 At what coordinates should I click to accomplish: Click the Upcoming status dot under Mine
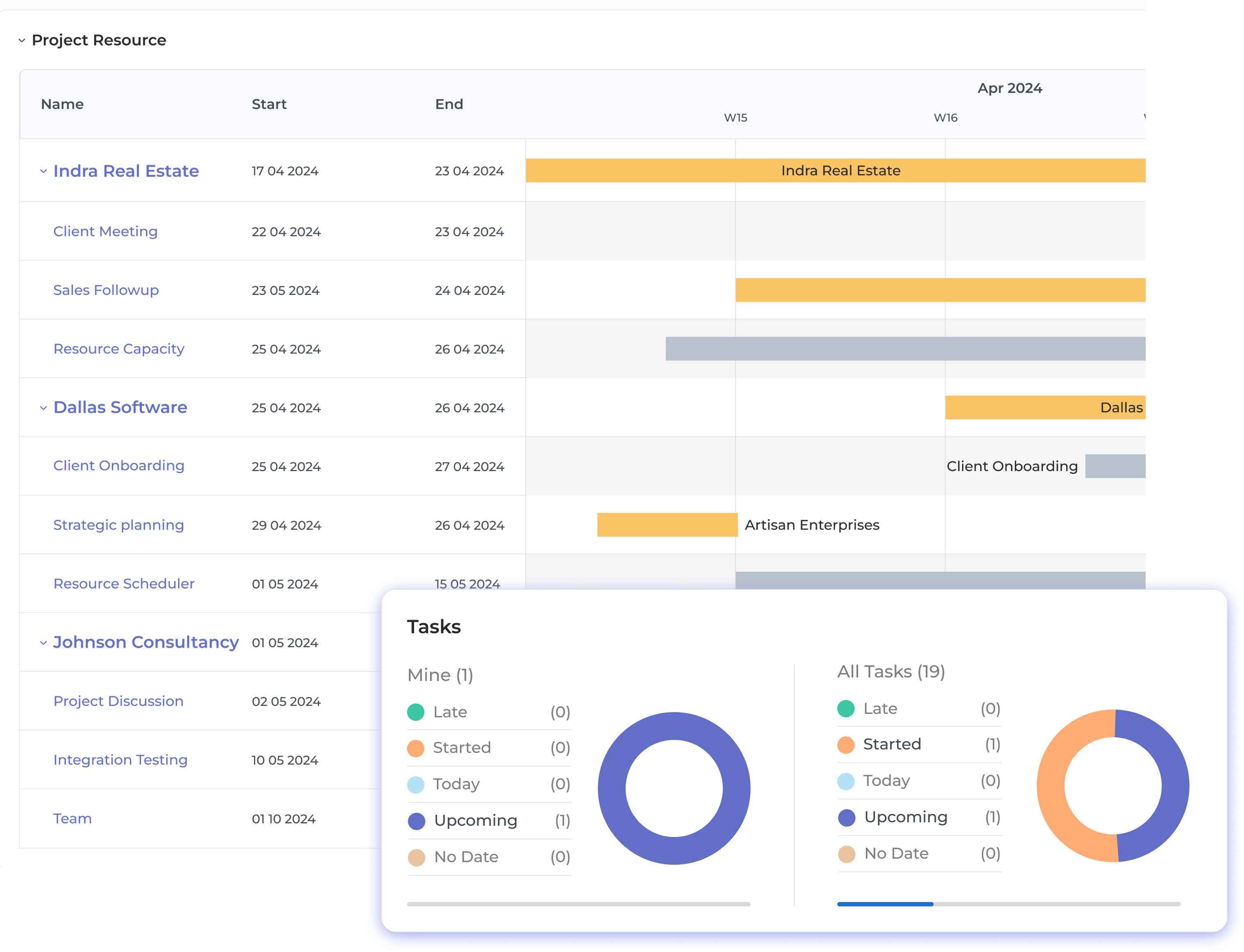pos(417,821)
